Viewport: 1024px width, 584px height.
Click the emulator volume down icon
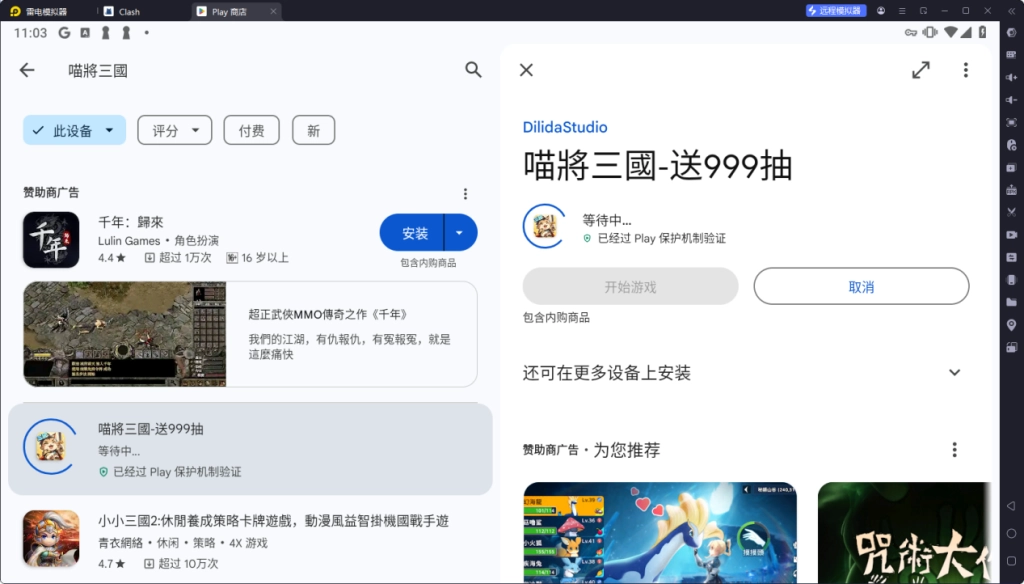click(x=1012, y=100)
